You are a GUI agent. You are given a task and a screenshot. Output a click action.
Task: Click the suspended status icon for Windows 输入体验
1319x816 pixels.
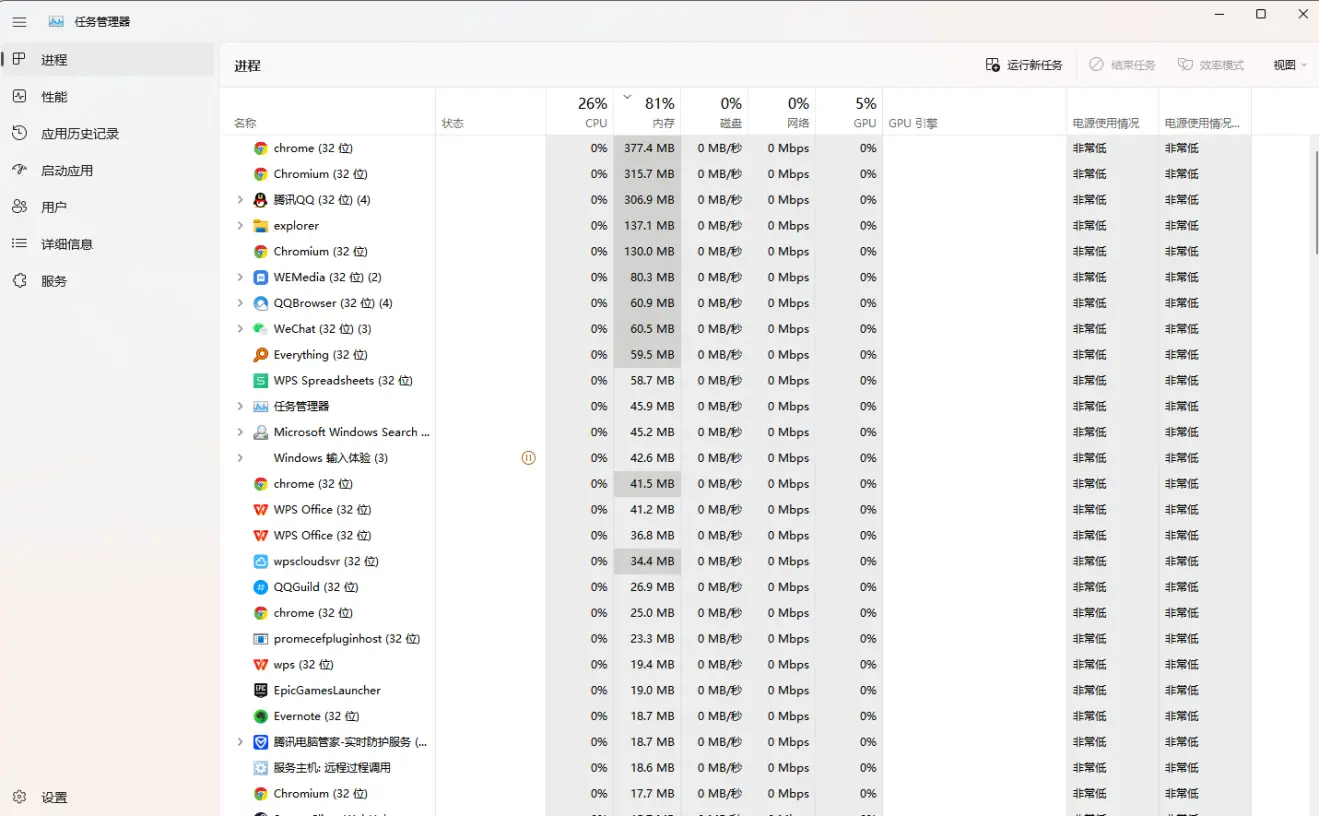pyautogui.click(x=528, y=458)
